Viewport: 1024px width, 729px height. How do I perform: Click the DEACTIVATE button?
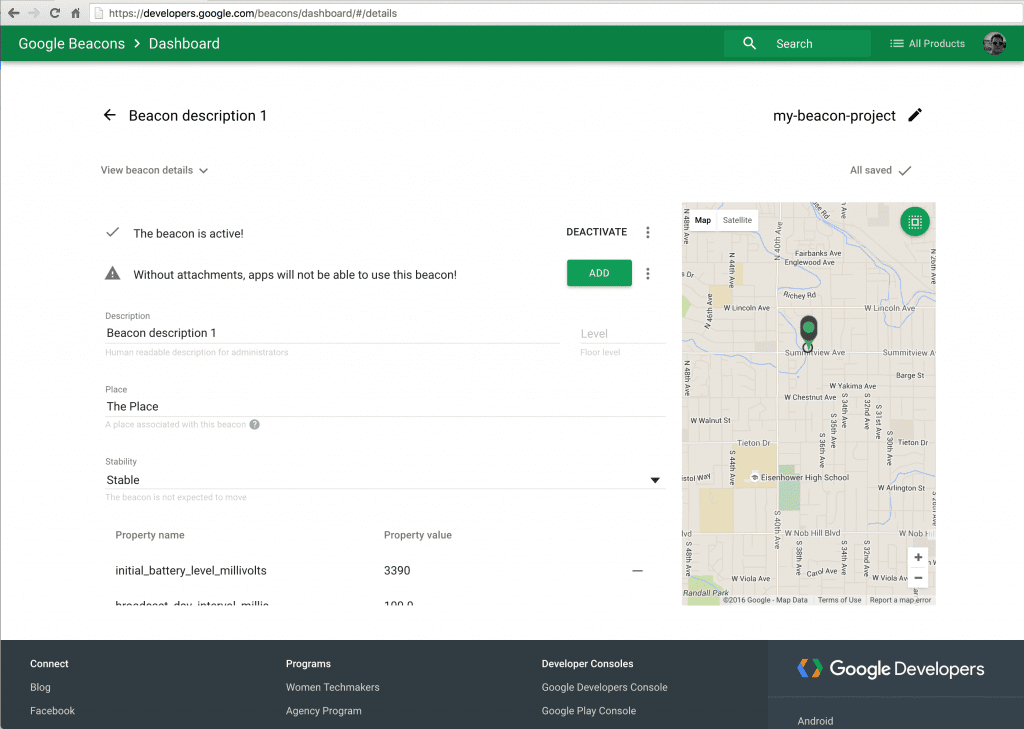[x=596, y=232]
